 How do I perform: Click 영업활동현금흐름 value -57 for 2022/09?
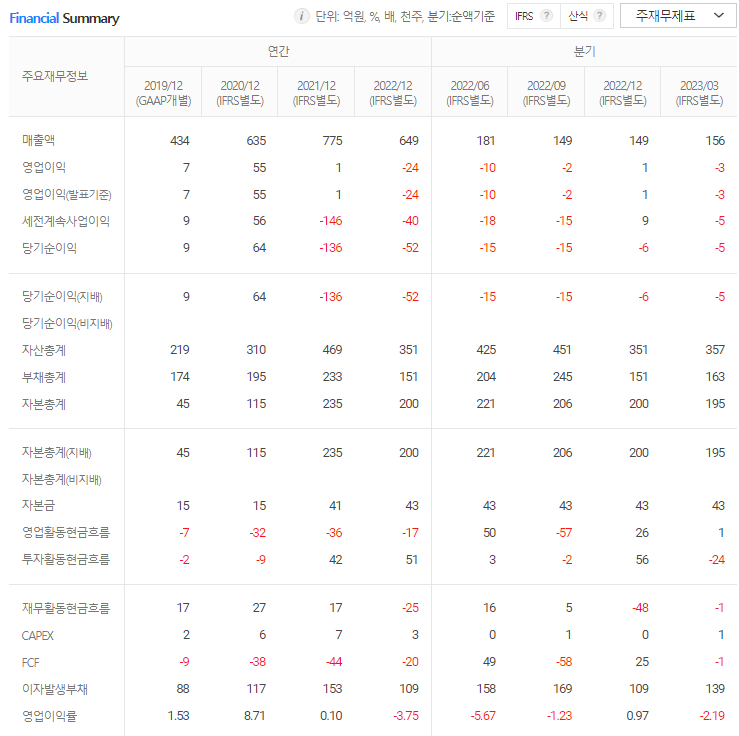(x=564, y=532)
